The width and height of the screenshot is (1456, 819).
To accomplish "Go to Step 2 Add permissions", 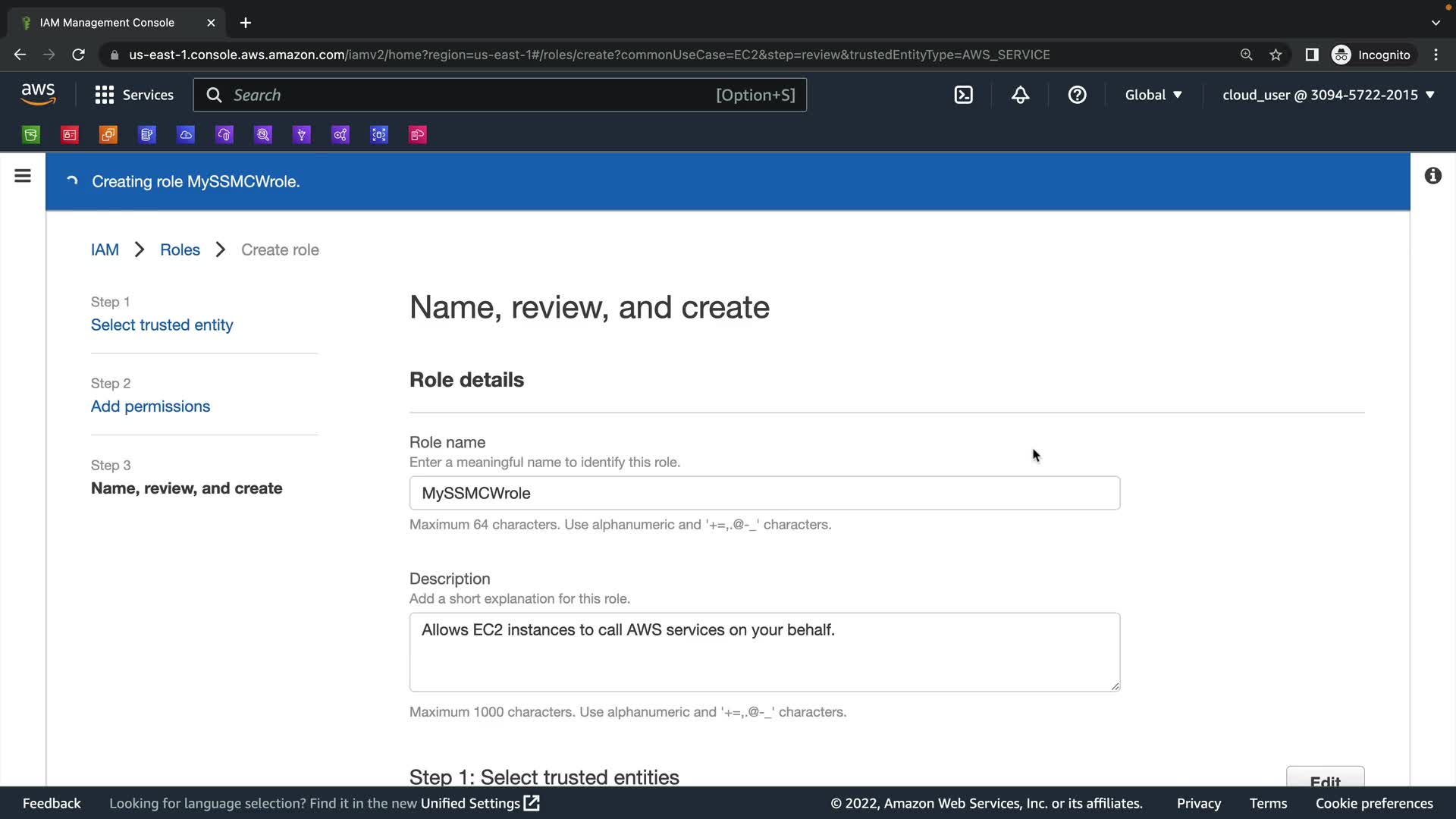I will [150, 406].
